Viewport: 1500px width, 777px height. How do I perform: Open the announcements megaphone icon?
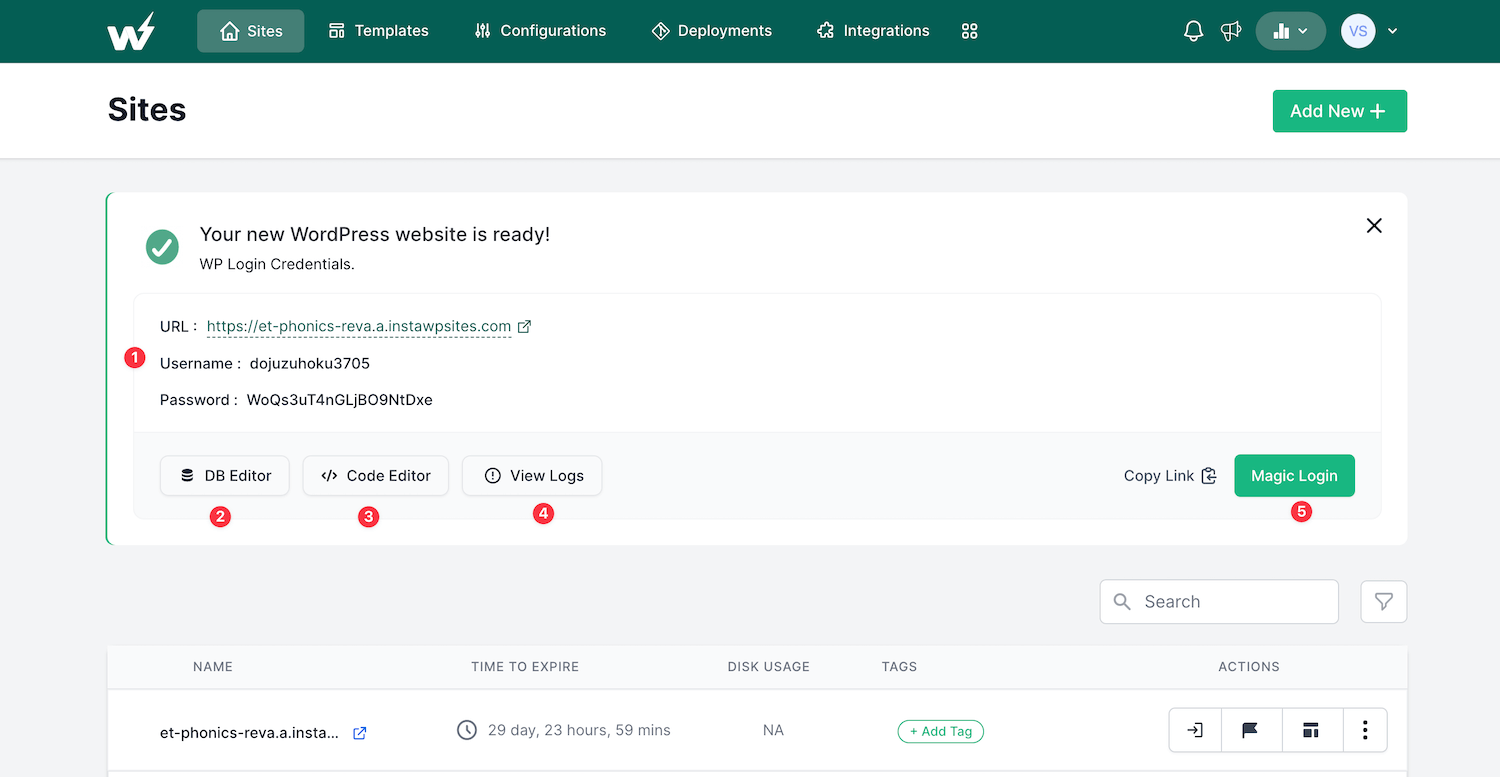(x=1231, y=31)
